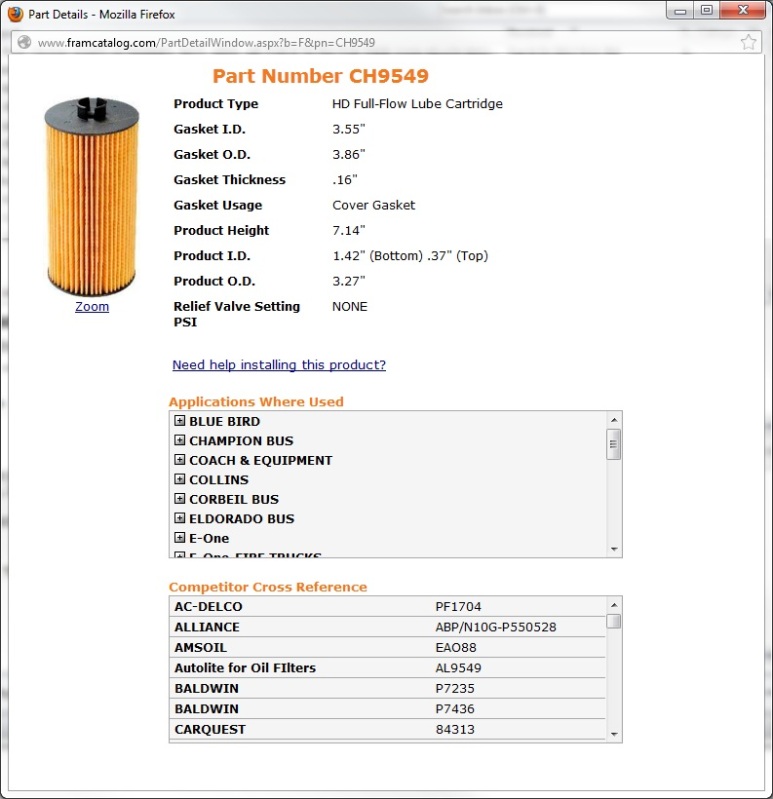Click Product O.D. value 3.27"
The height and width of the screenshot is (799, 773).
(349, 281)
